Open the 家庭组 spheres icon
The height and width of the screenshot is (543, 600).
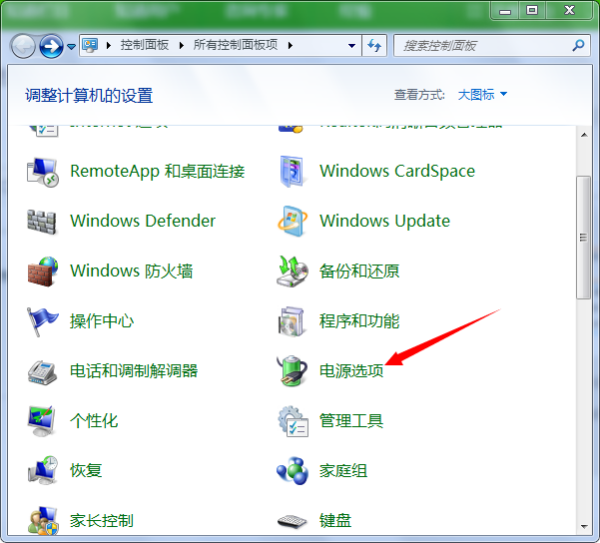click(x=292, y=471)
